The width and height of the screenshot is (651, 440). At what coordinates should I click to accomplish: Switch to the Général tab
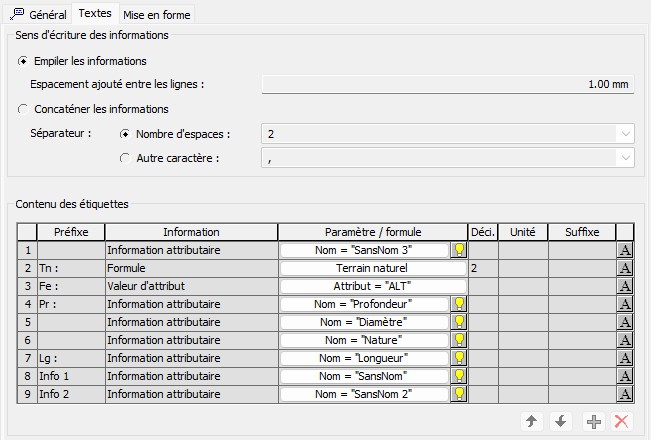coord(39,15)
